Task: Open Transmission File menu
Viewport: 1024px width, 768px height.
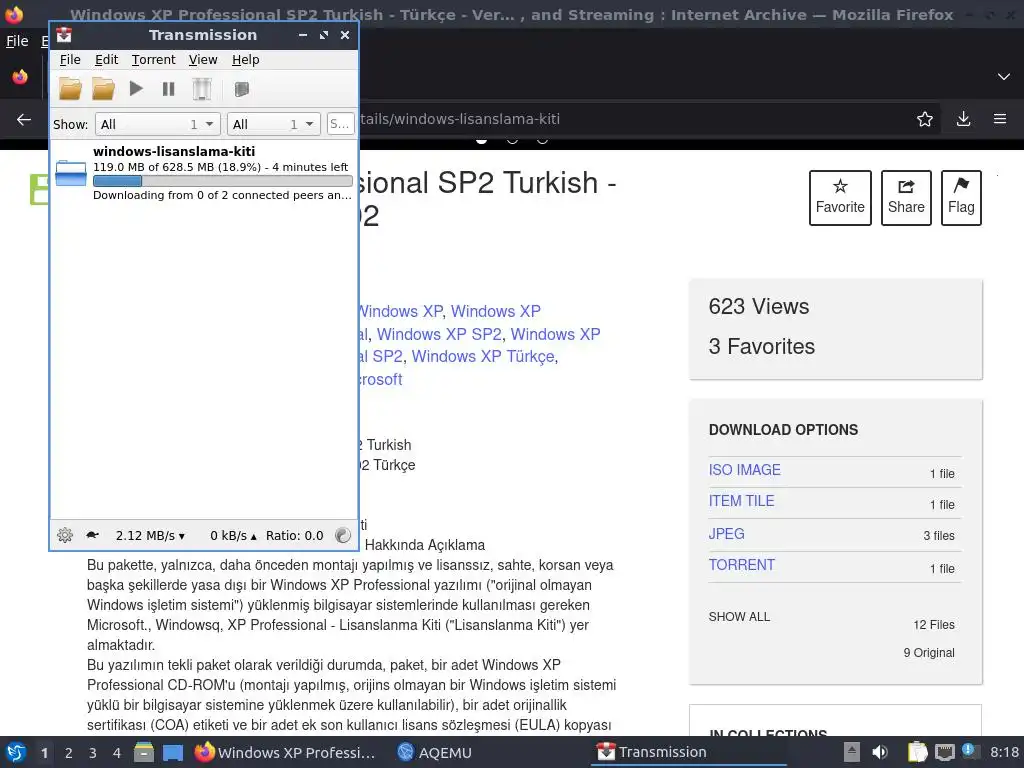Action: tap(70, 59)
